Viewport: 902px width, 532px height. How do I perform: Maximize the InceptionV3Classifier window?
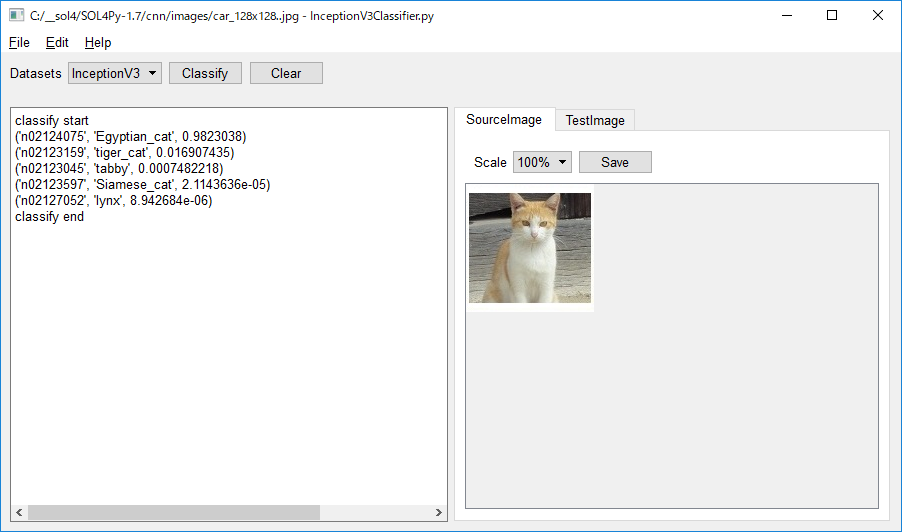click(x=832, y=16)
